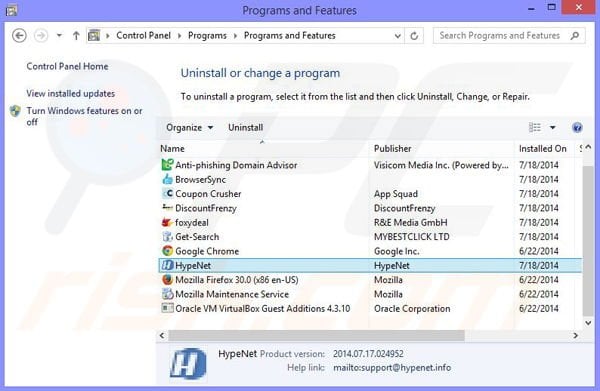The image size is (600, 391).
Task: Select the Mozilla Firefox icon
Action: [167, 280]
